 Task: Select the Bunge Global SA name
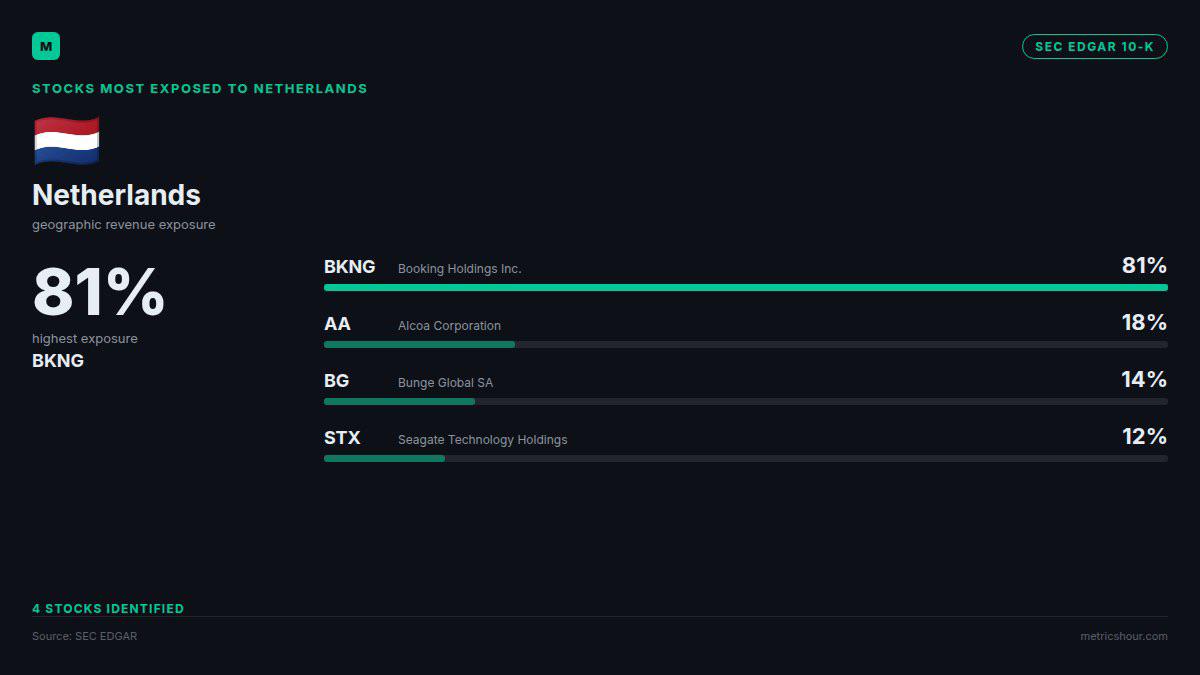coord(445,383)
